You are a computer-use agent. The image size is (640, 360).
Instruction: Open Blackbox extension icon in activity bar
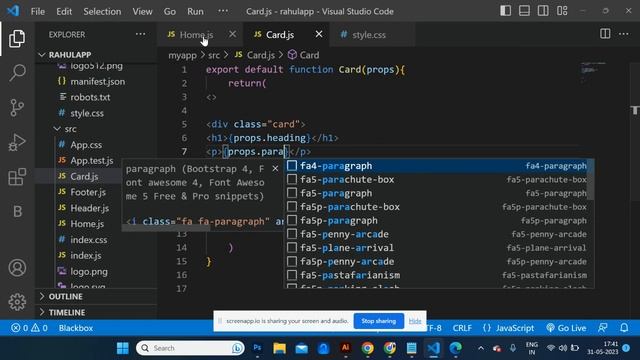[x=17, y=211]
